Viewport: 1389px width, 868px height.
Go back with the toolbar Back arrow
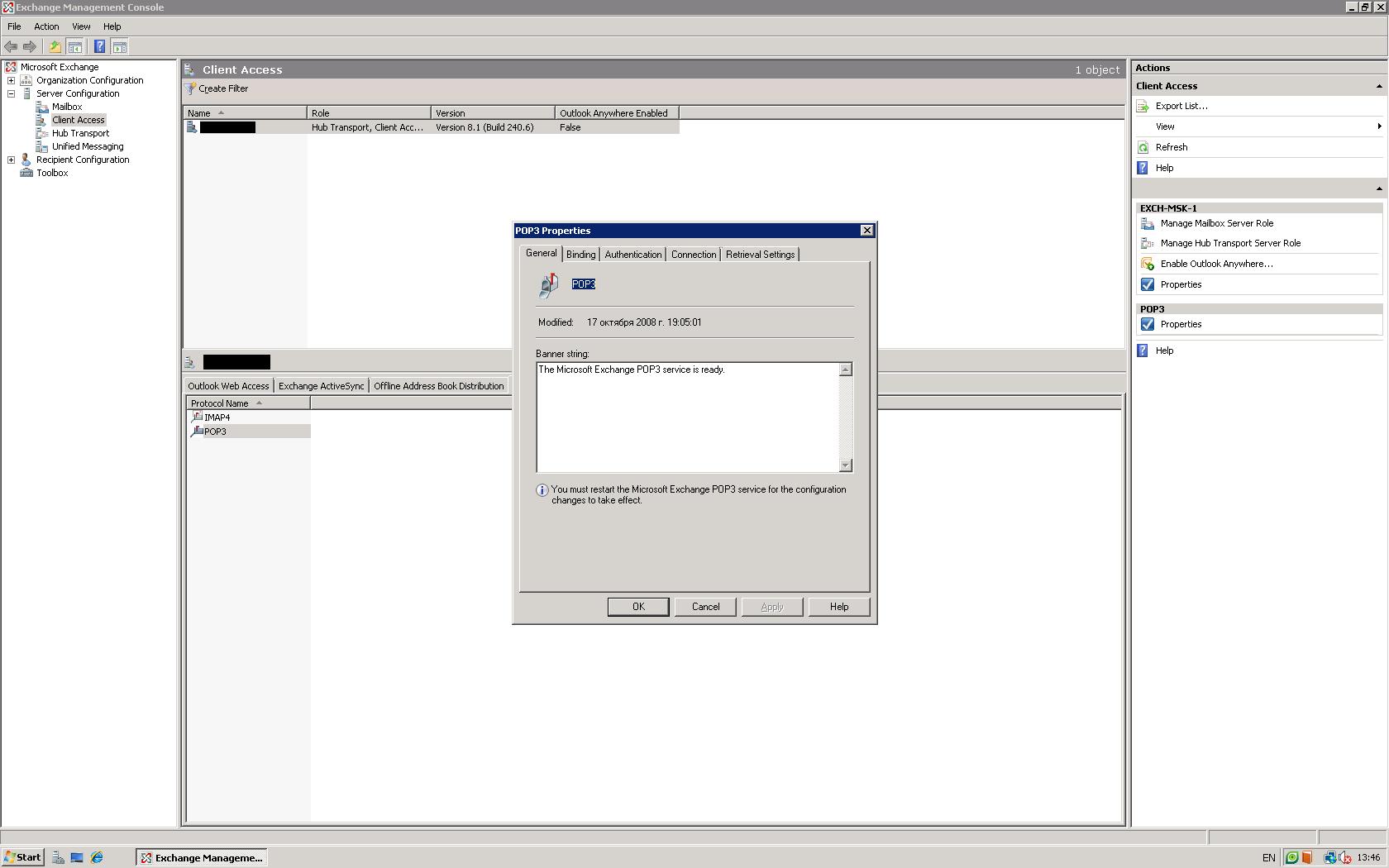tap(11, 47)
